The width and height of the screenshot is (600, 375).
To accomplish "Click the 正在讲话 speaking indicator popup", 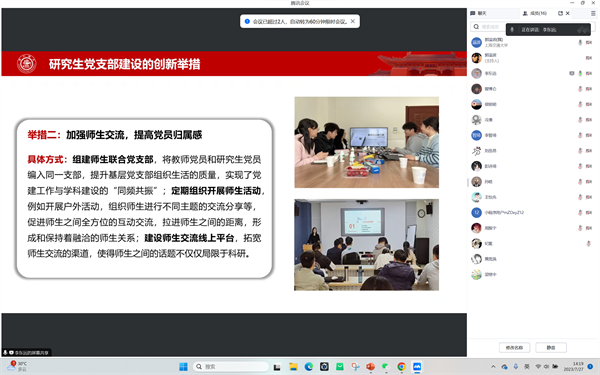I will [548, 29].
